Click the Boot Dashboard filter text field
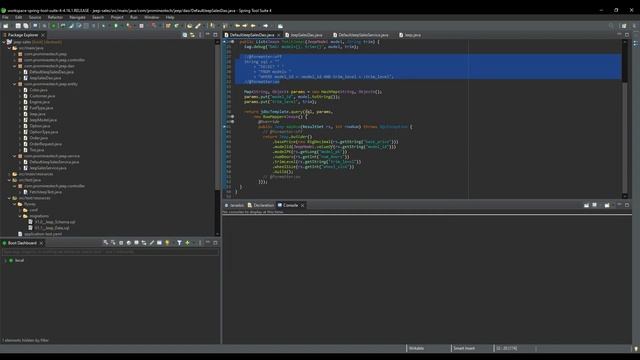The width and height of the screenshot is (640, 360). [x=110, y=252]
